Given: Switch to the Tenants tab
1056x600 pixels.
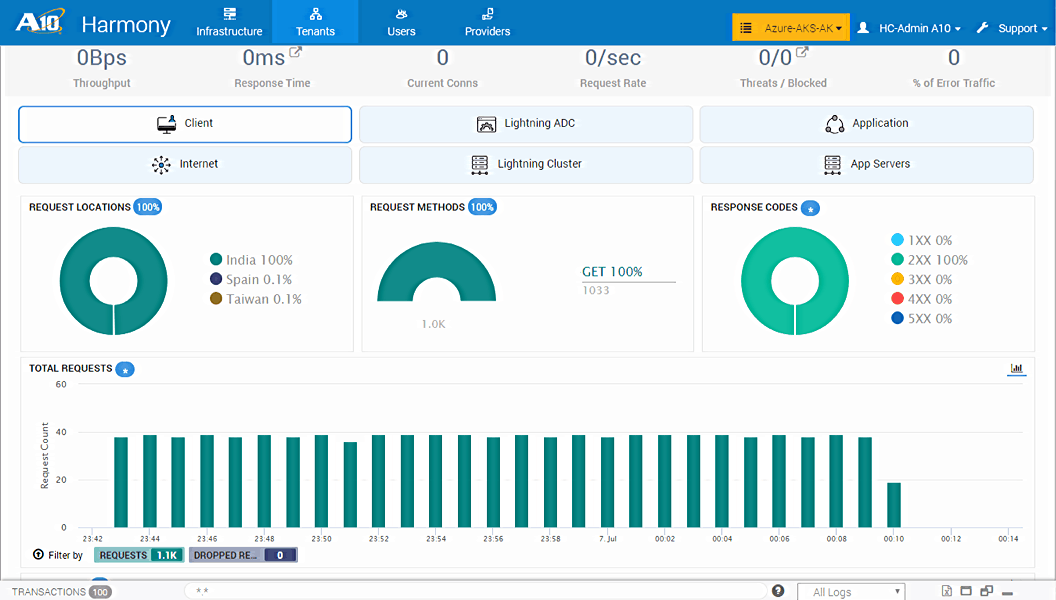Looking at the screenshot, I should (x=315, y=22).
